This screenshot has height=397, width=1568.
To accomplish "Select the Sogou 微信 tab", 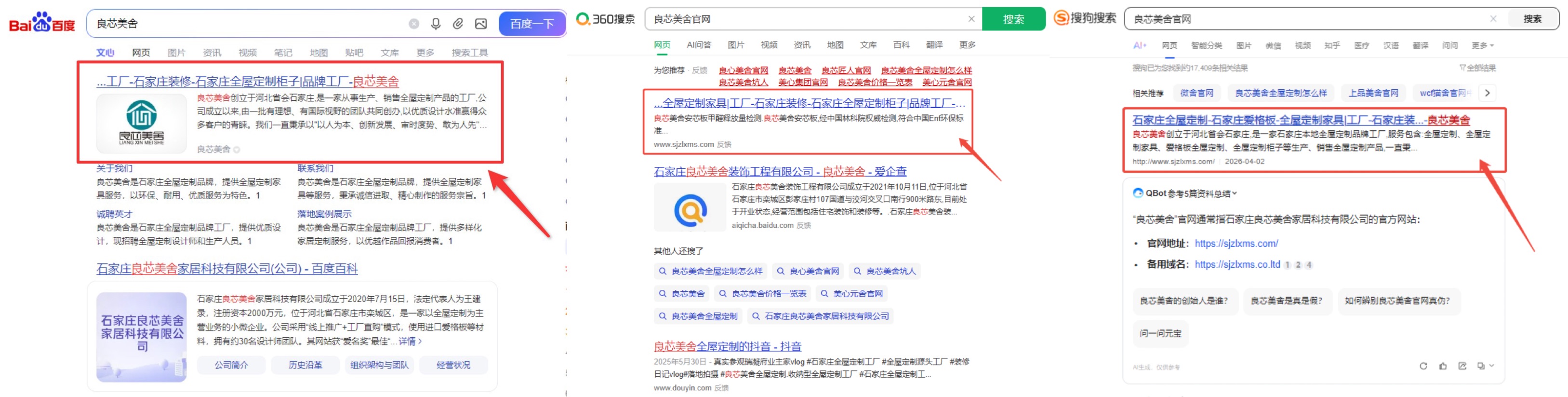I will coord(1274,46).
